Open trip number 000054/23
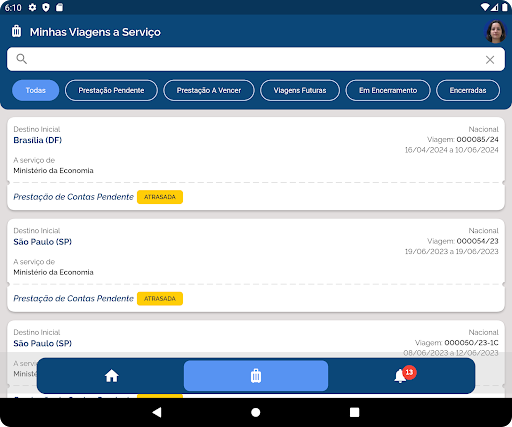Image resolution: width=512 pixels, height=427 pixels. [x=477, y=241]
